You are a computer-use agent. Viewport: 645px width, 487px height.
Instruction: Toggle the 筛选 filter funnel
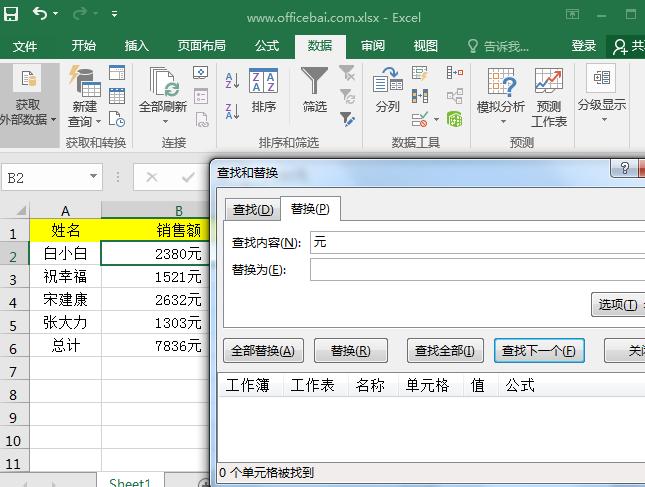[x=315, y=90]
